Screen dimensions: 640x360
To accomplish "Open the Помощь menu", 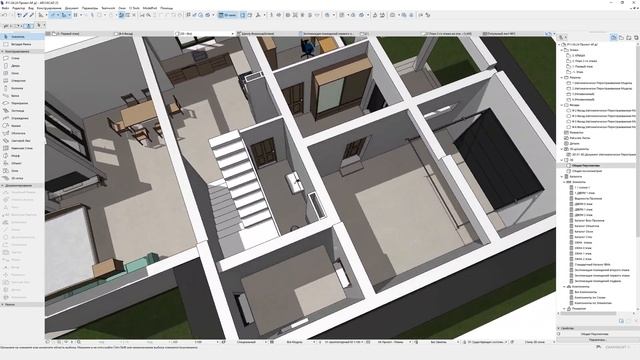I will point(167,8).
